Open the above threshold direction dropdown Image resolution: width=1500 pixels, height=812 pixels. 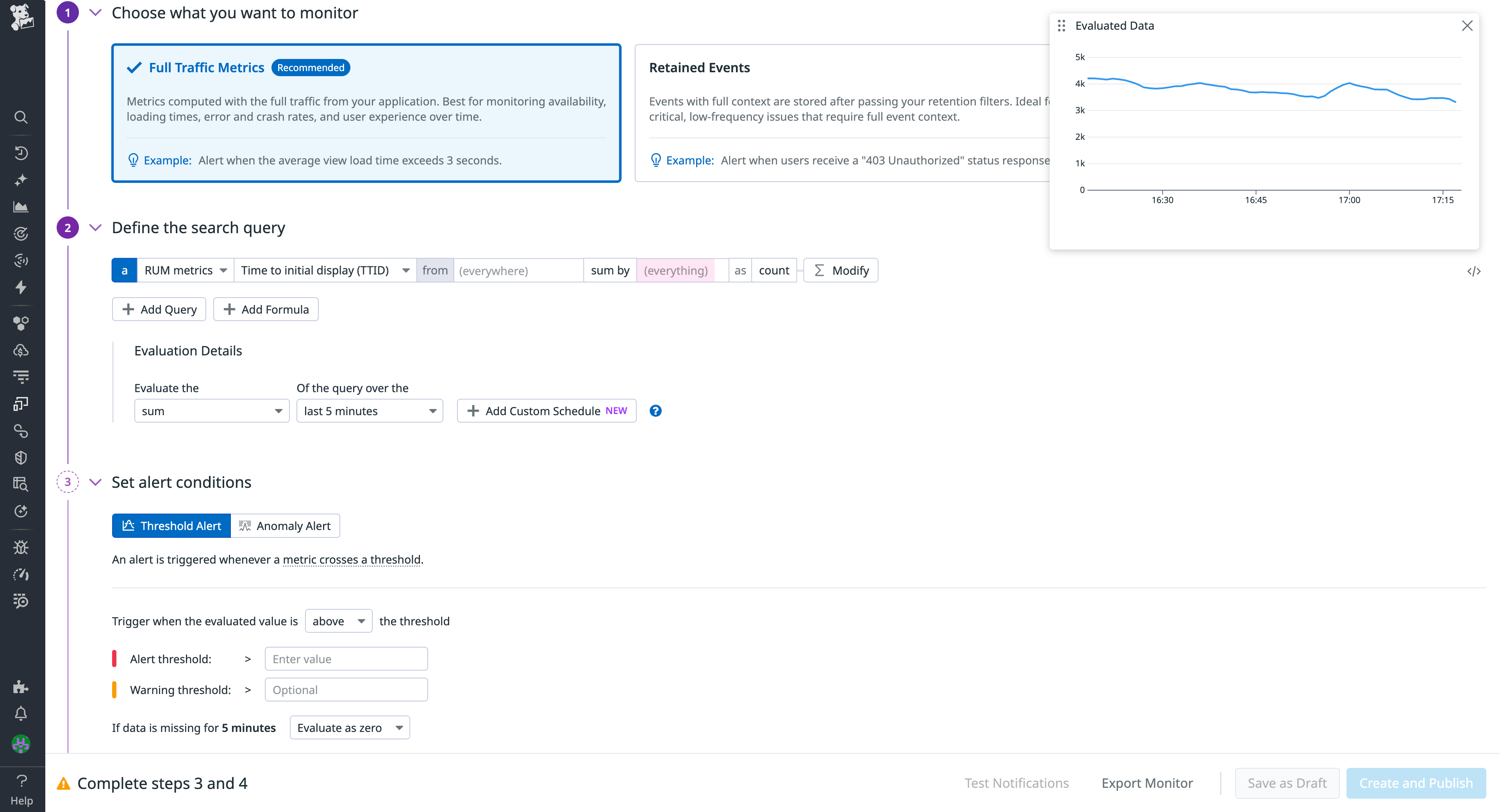coord(338,621)
